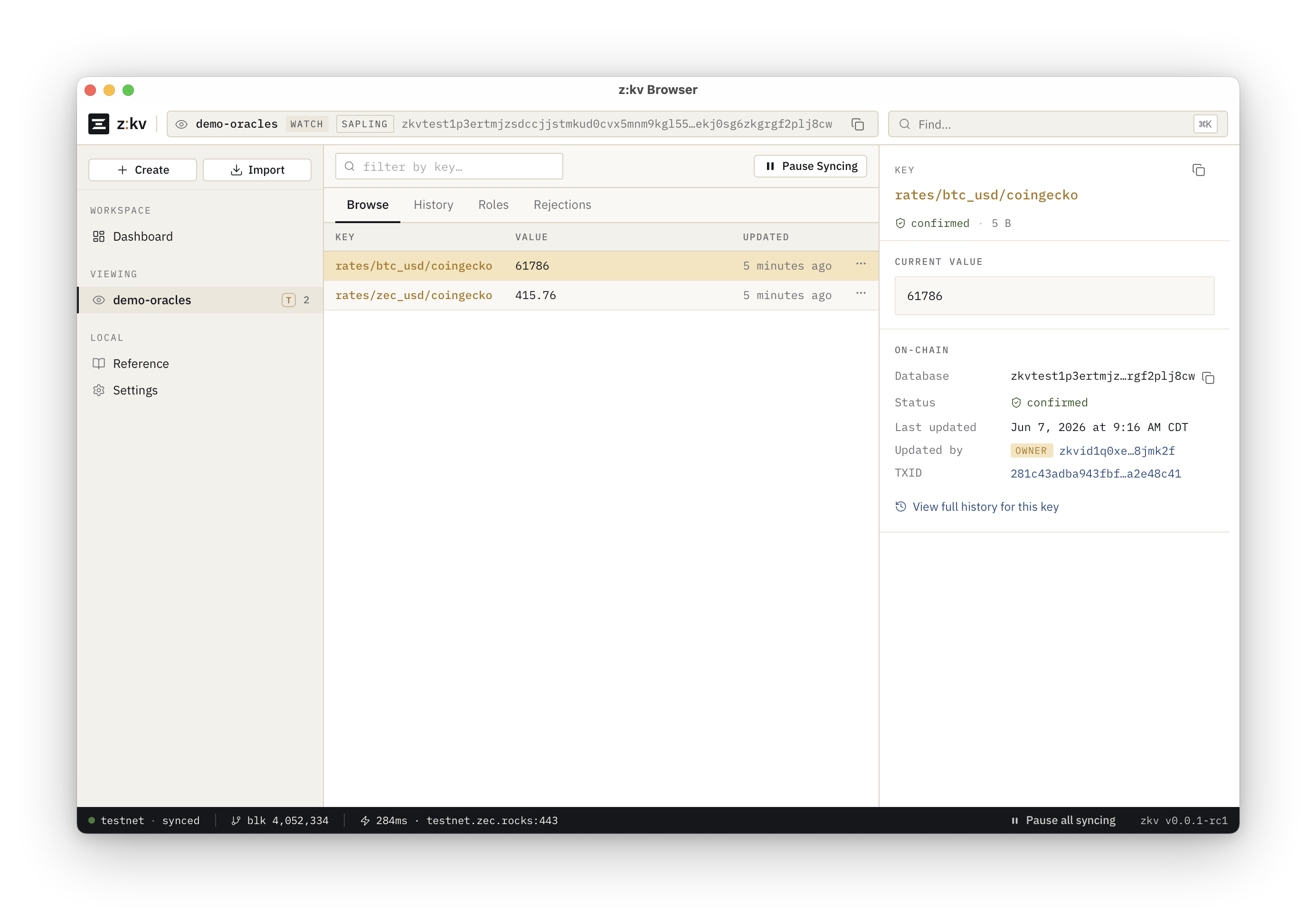Image resolution: width=1316 pixels, height=910 pixels.
Task: Click the testnet.zec.rocks:443 server entry
Action: pyautogui.click(x=492, y=820)
